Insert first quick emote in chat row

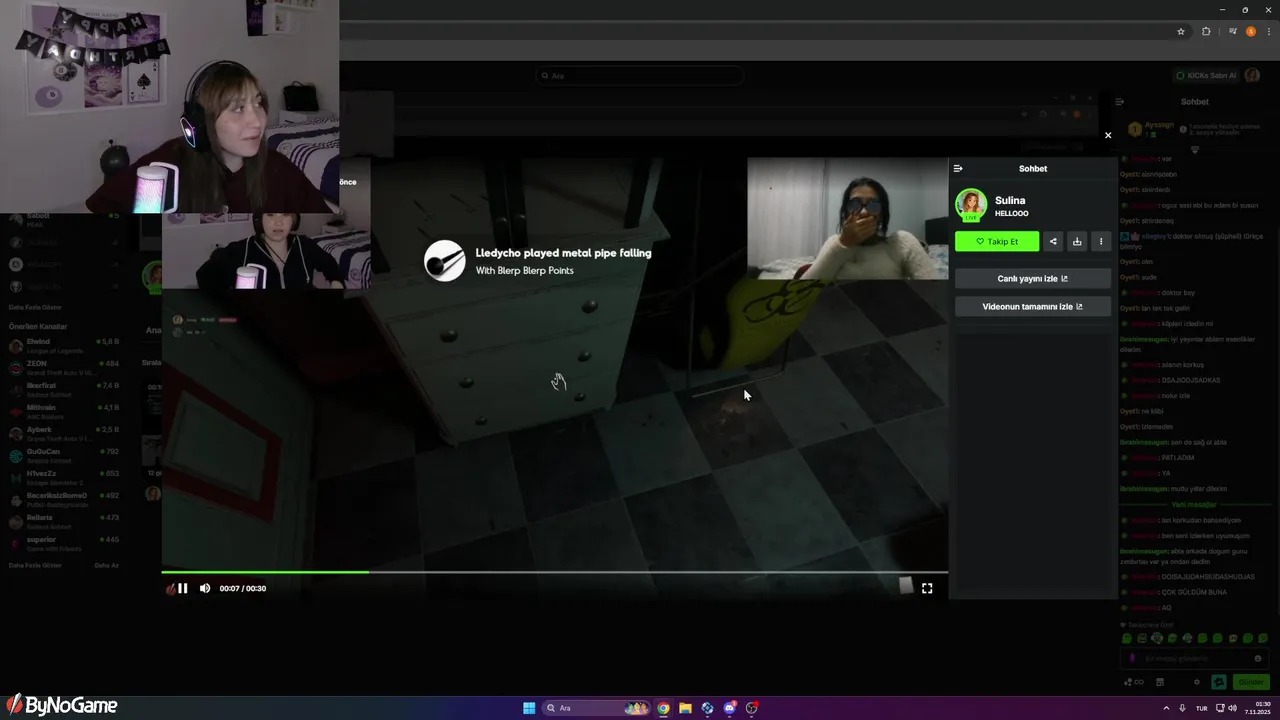(x=1127, y=638)
